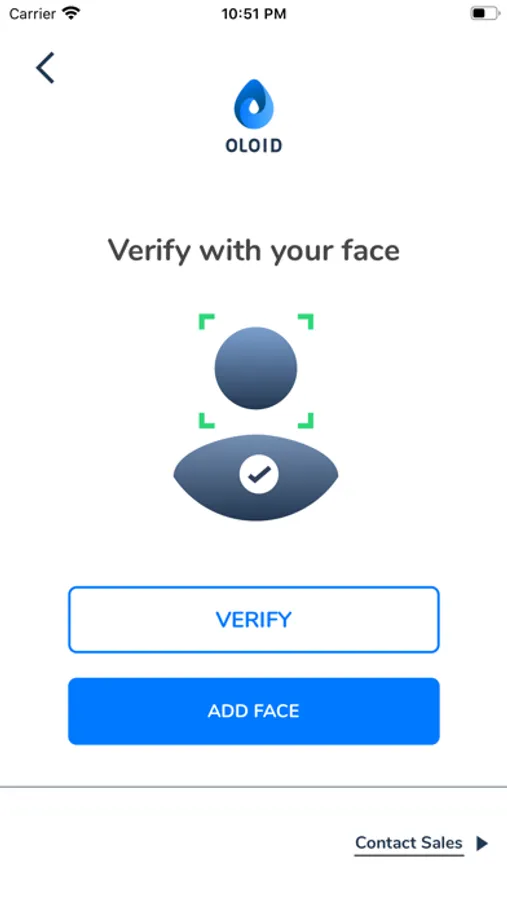Click the top-right green scan bracket

(x=305, y=321)
